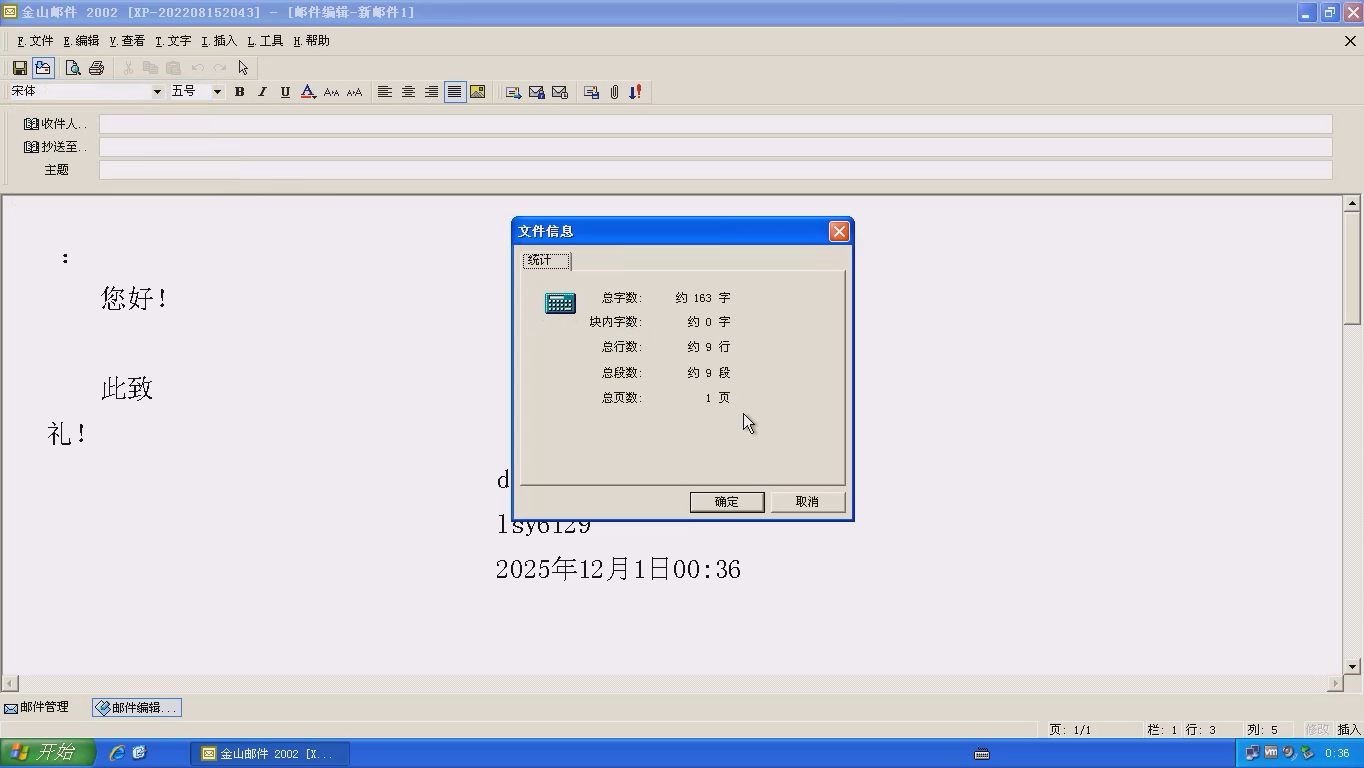This screenshot has height=768, width=1364.
Task: Click in the 收件人 recipient field
Action: click(x=716, y=124)
